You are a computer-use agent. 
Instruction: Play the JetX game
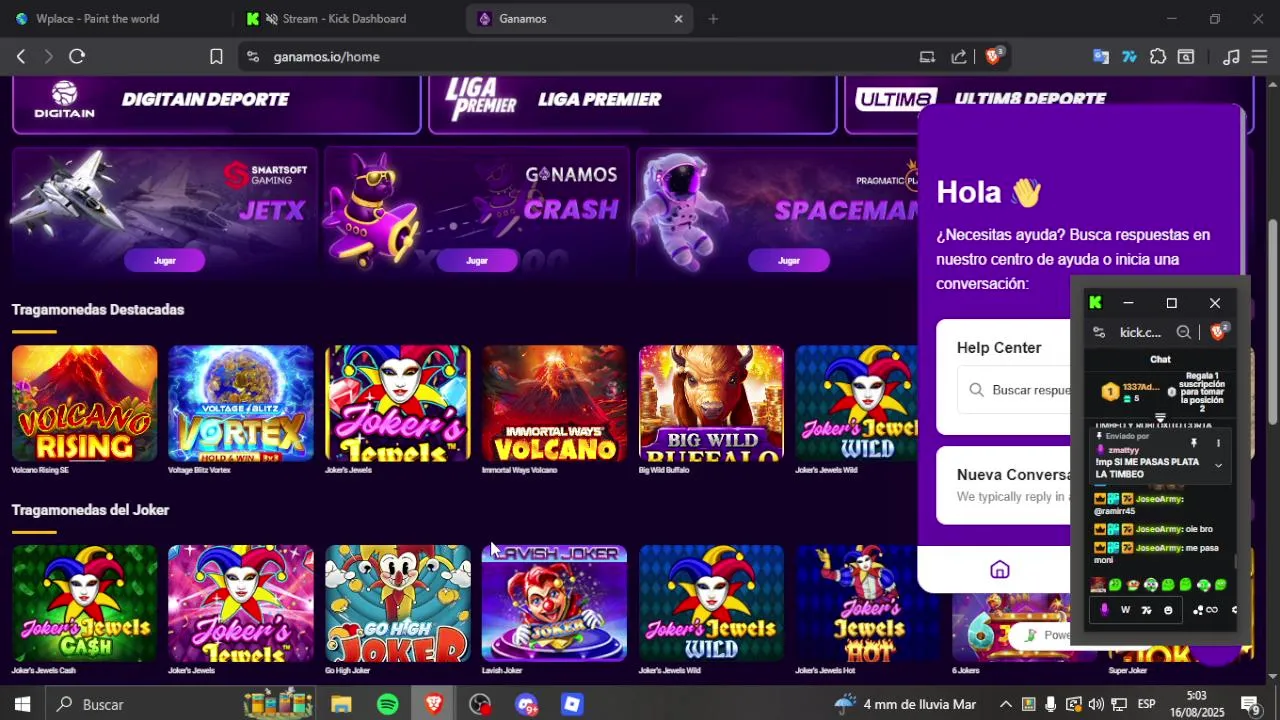click(165, 260)
